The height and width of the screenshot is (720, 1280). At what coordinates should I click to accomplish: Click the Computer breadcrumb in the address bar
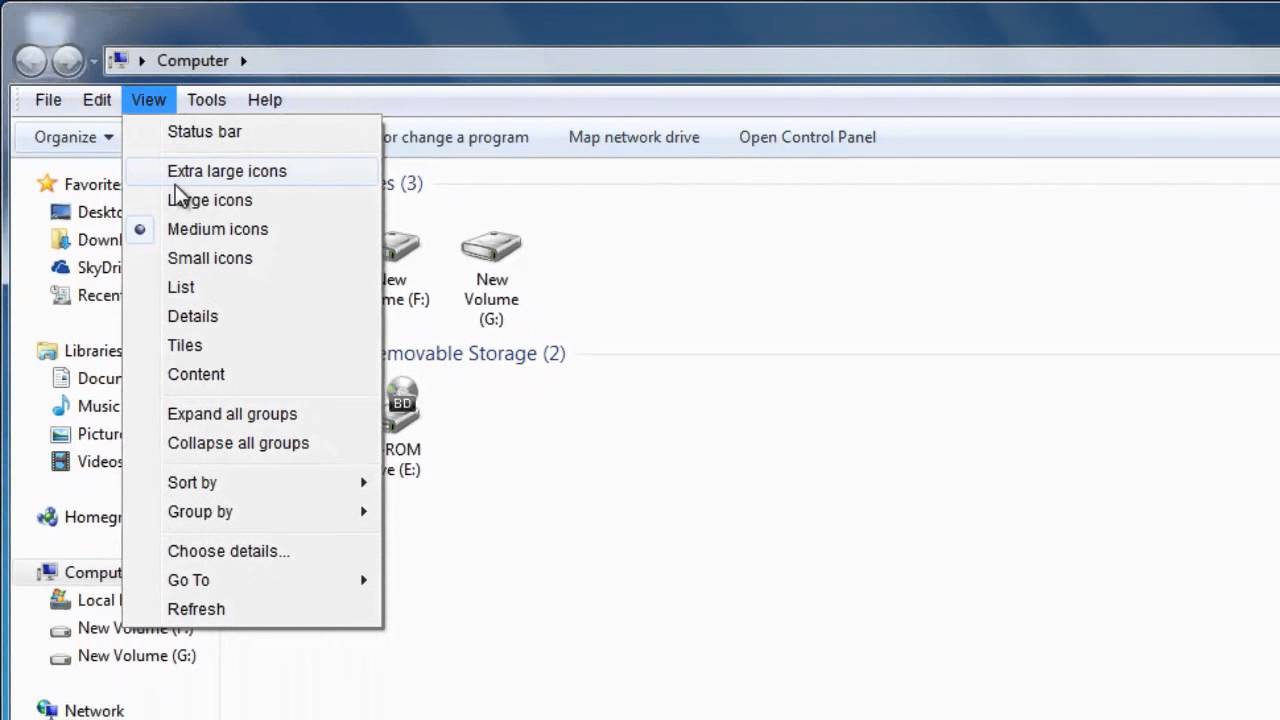coord(193,61)
